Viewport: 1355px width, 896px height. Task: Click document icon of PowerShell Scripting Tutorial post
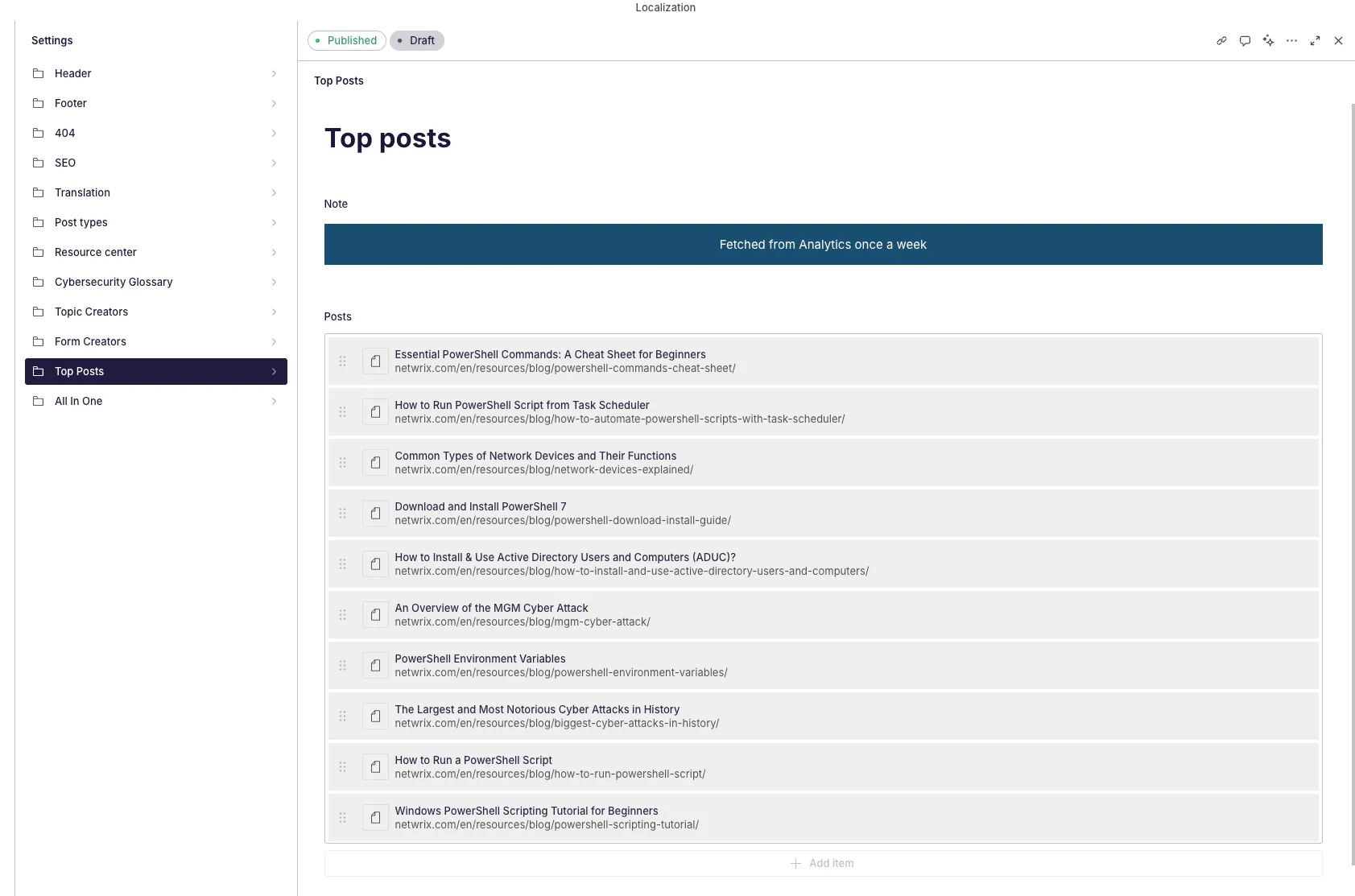tap(375, 818)
